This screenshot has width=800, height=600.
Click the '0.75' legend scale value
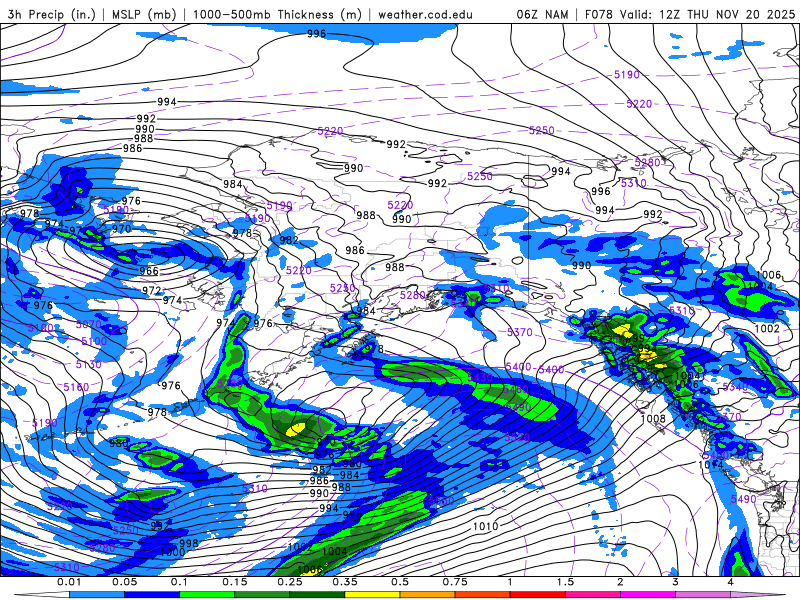click(x=455, y=582)
